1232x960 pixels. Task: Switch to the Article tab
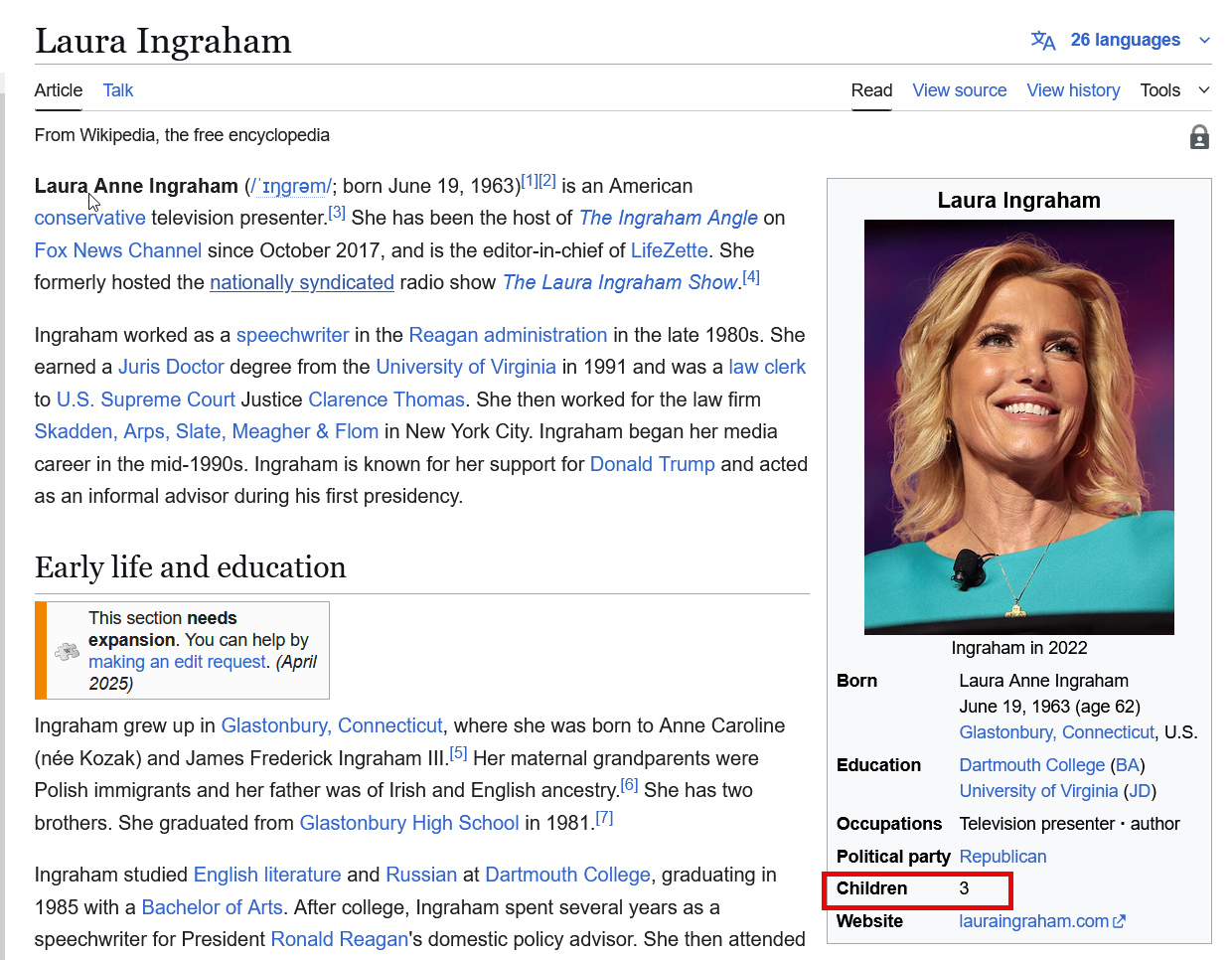tap(59, 90)
